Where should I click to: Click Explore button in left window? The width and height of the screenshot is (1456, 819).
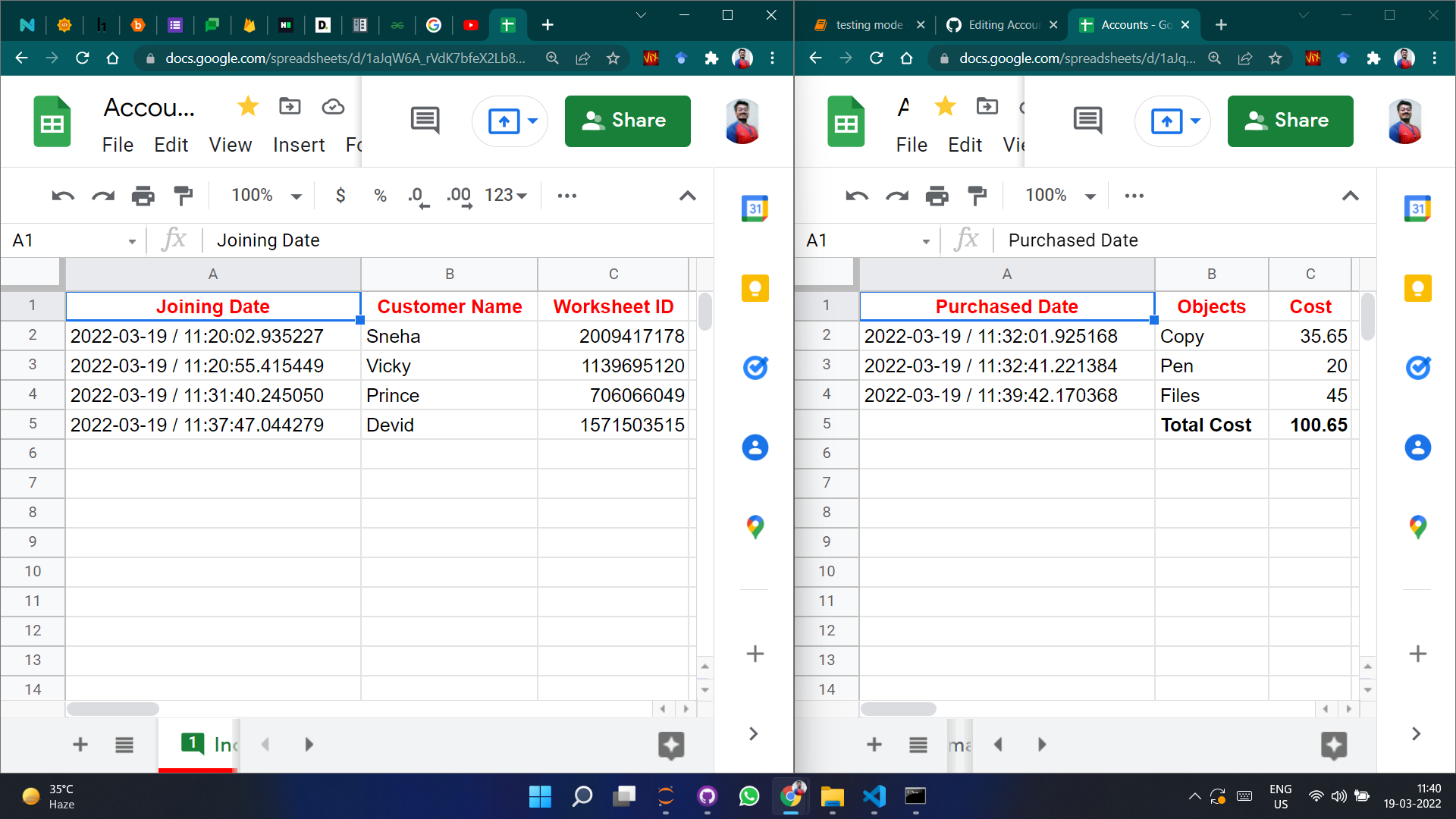pos(670,745)
